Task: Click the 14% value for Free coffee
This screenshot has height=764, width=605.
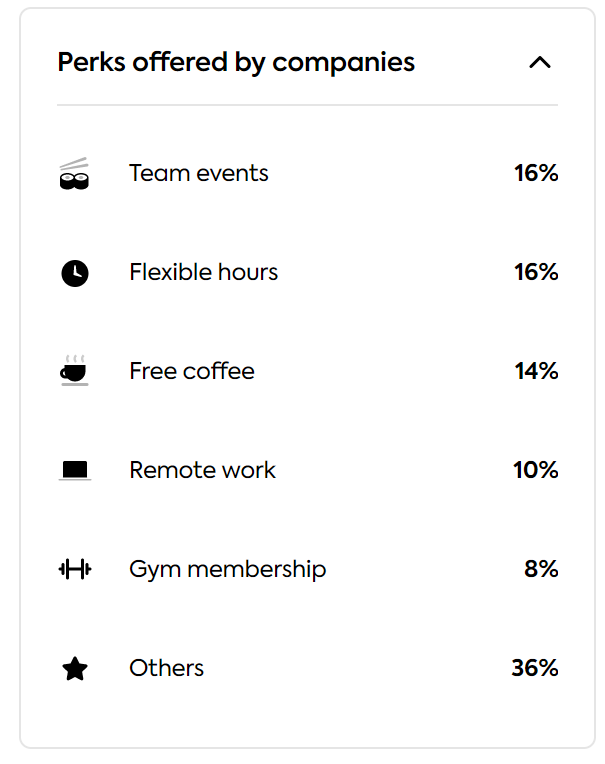Action: pos(536,371)
